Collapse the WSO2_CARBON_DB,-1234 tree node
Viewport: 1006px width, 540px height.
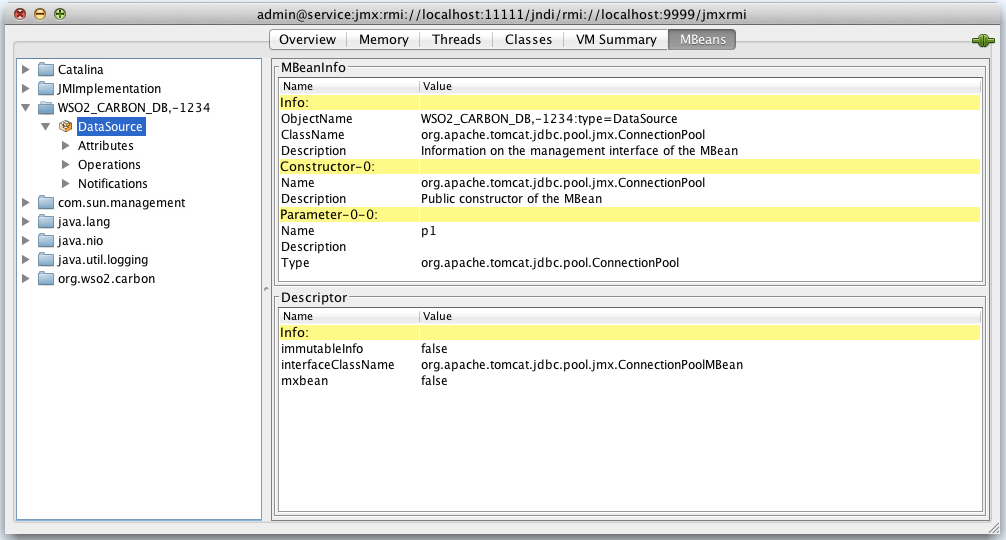pos(26,108)
